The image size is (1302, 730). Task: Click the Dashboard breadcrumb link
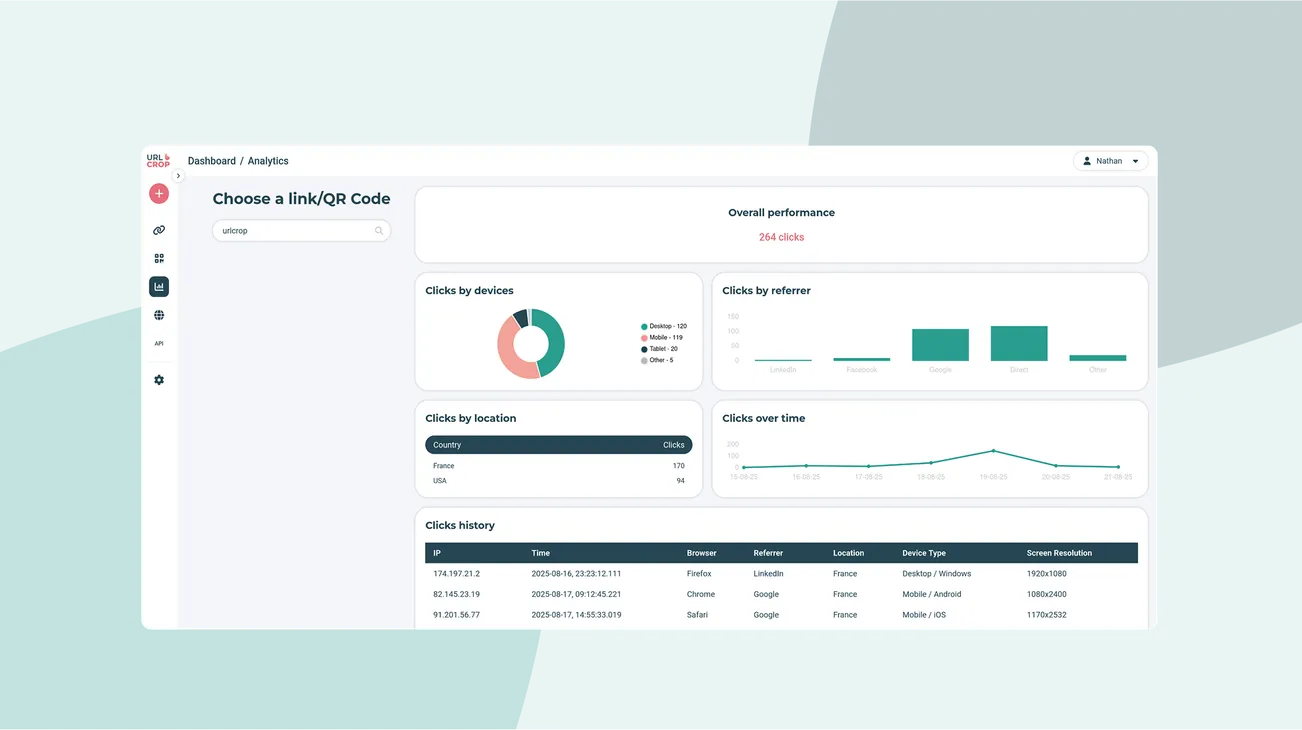212,161
